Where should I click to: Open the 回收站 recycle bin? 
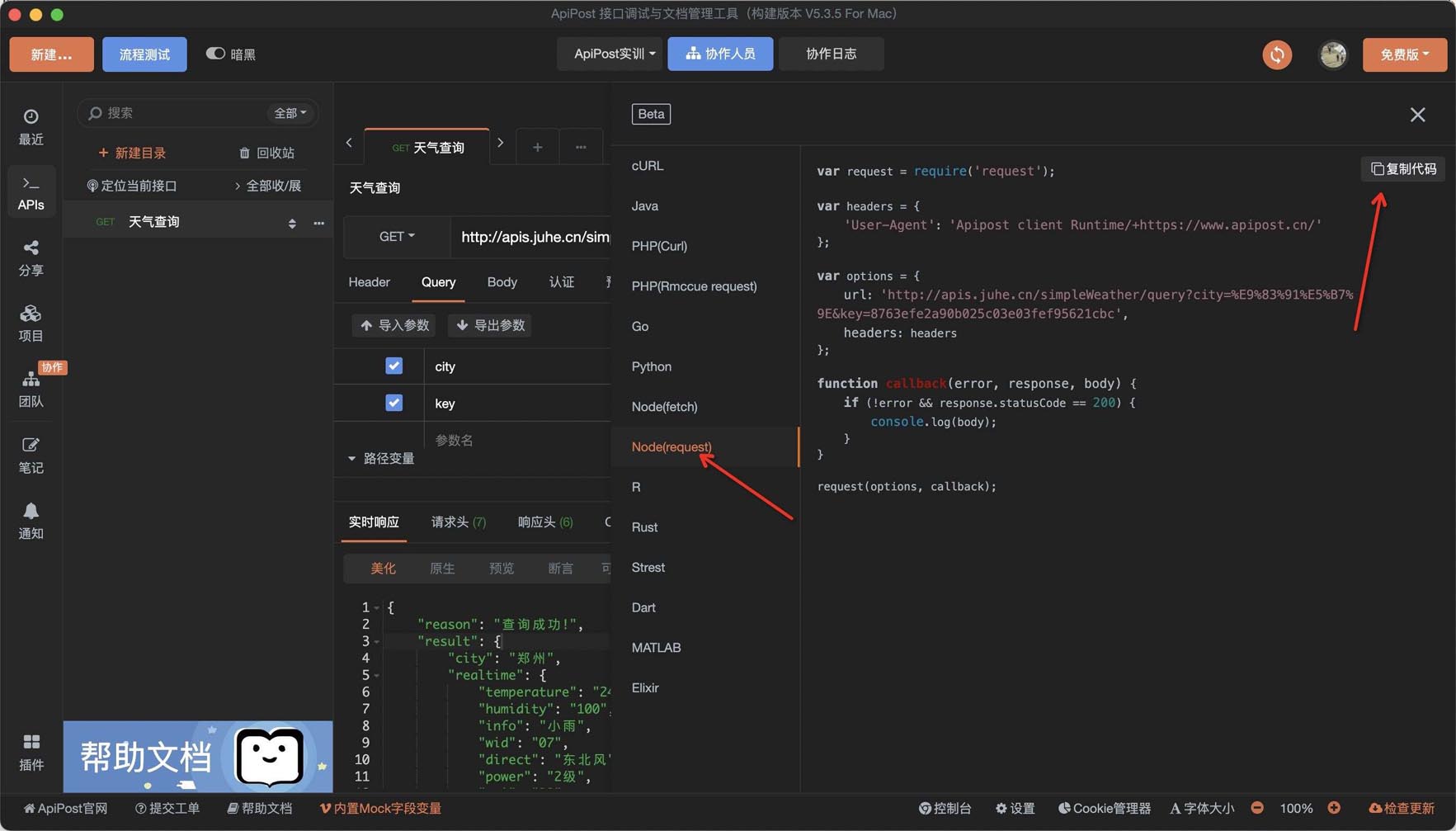[x=266, y=153]
